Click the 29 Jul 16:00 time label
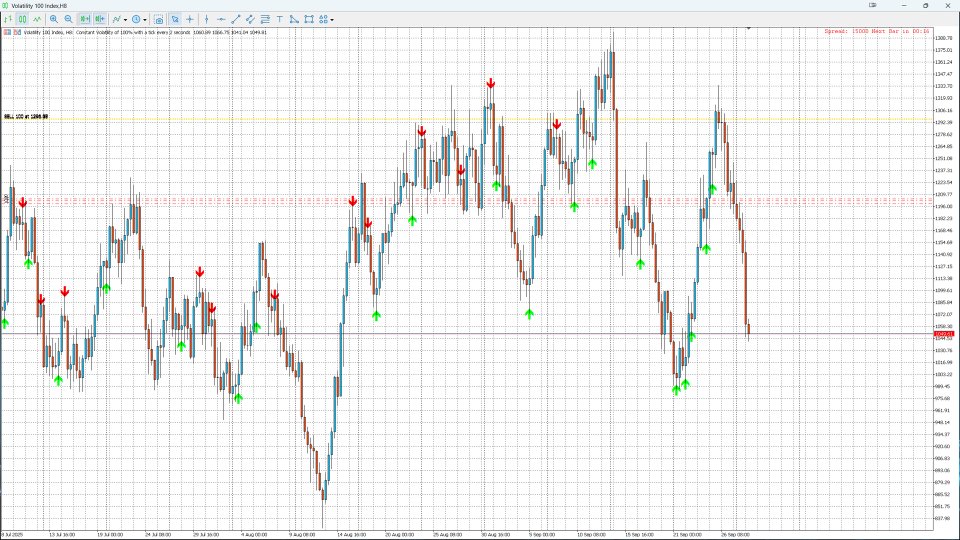The width and height of the screenshot is (960, 540). click(206, 534)
